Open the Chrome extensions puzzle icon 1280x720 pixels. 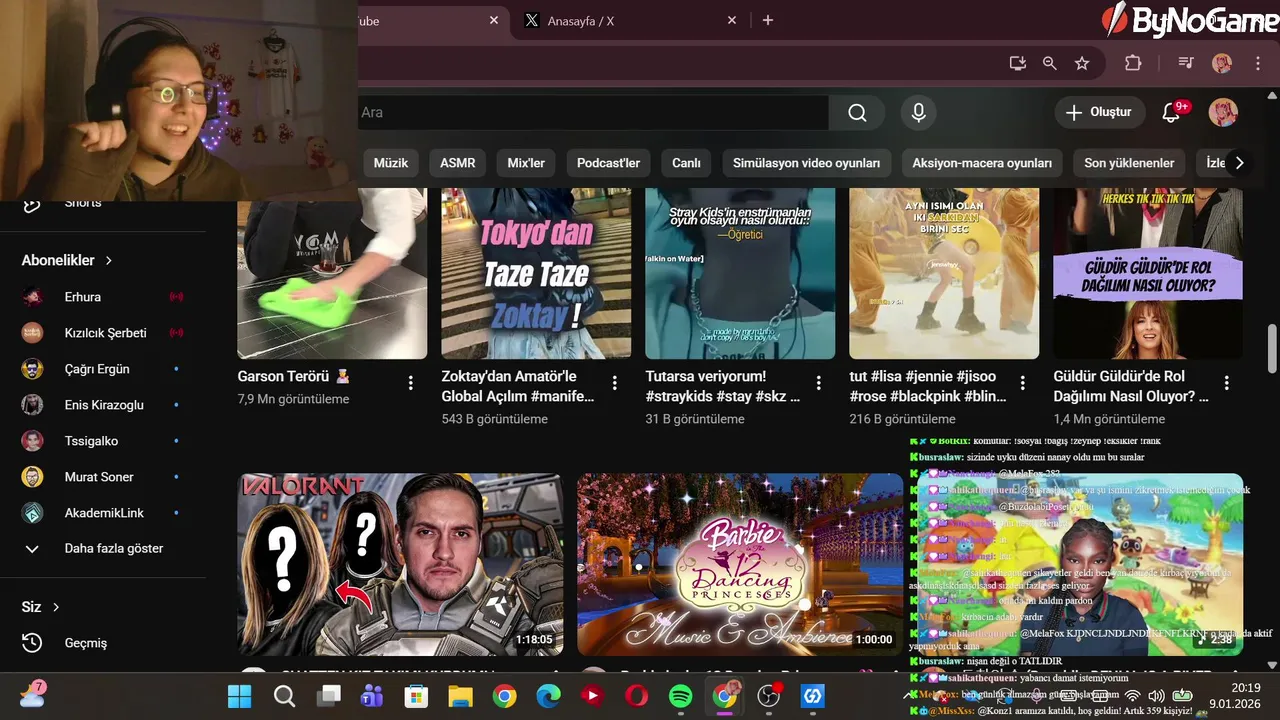tap(1133, 63)
